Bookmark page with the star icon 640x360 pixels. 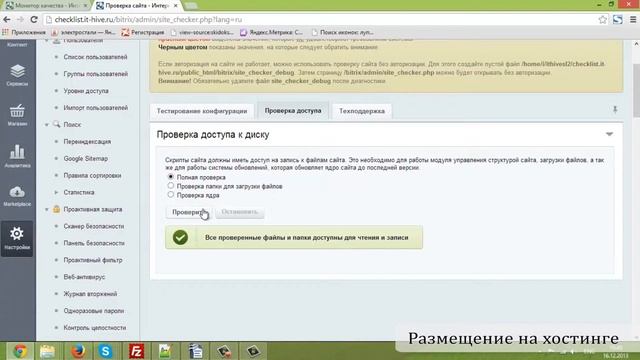[602, 20]
